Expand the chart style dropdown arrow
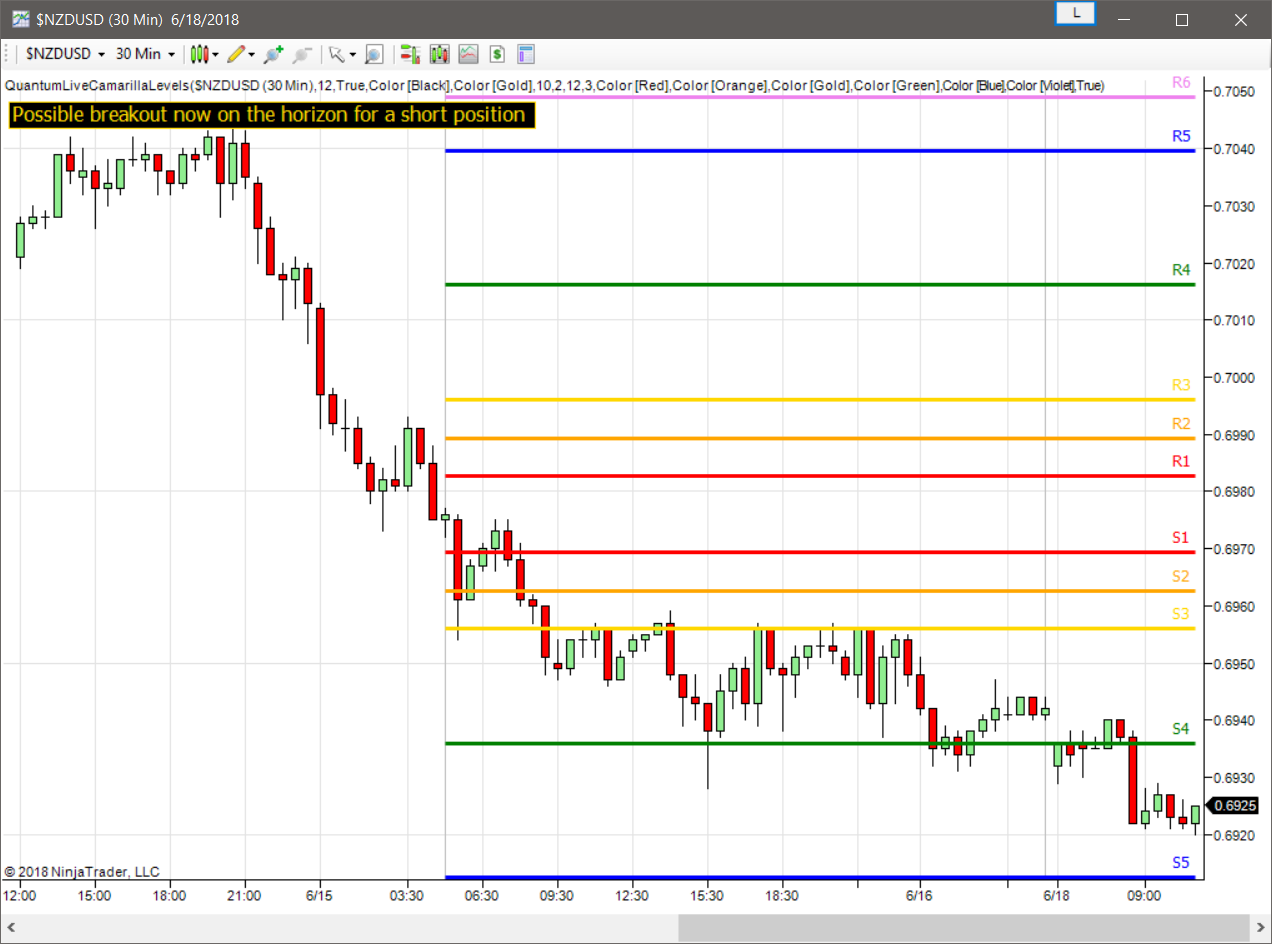The height and width of the screenshot is (944, 1272). click(215, 54)
